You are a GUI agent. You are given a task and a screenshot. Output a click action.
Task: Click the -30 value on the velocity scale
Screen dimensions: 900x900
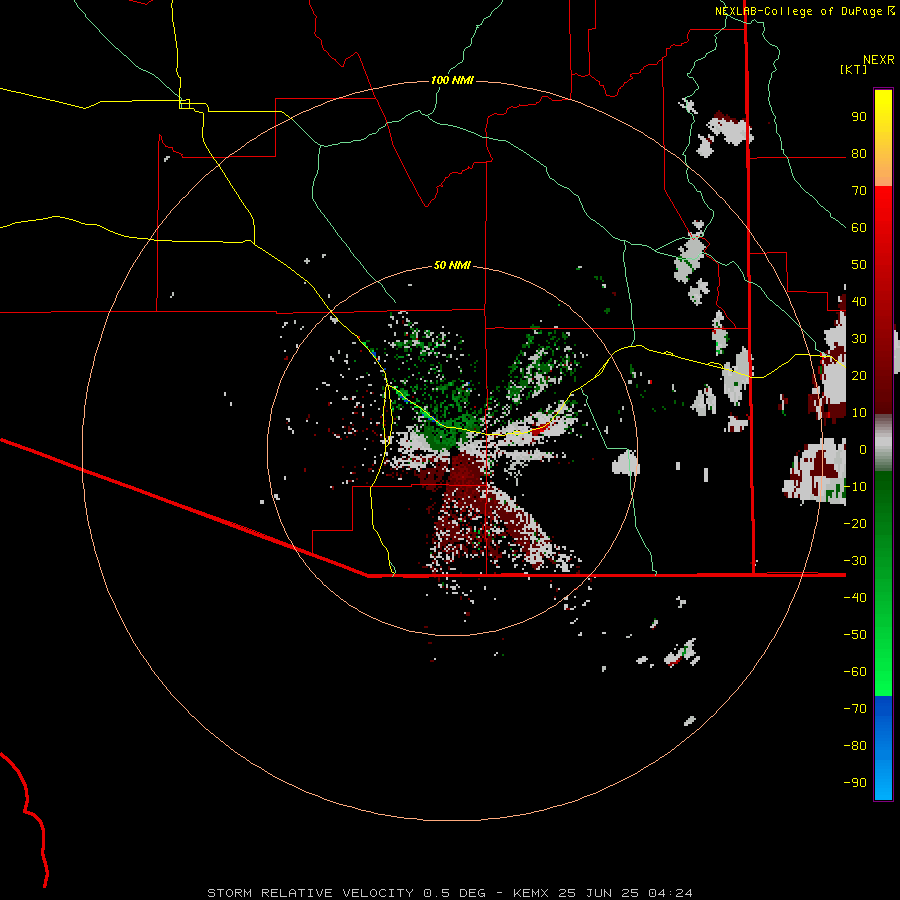(x=855, y=561)
